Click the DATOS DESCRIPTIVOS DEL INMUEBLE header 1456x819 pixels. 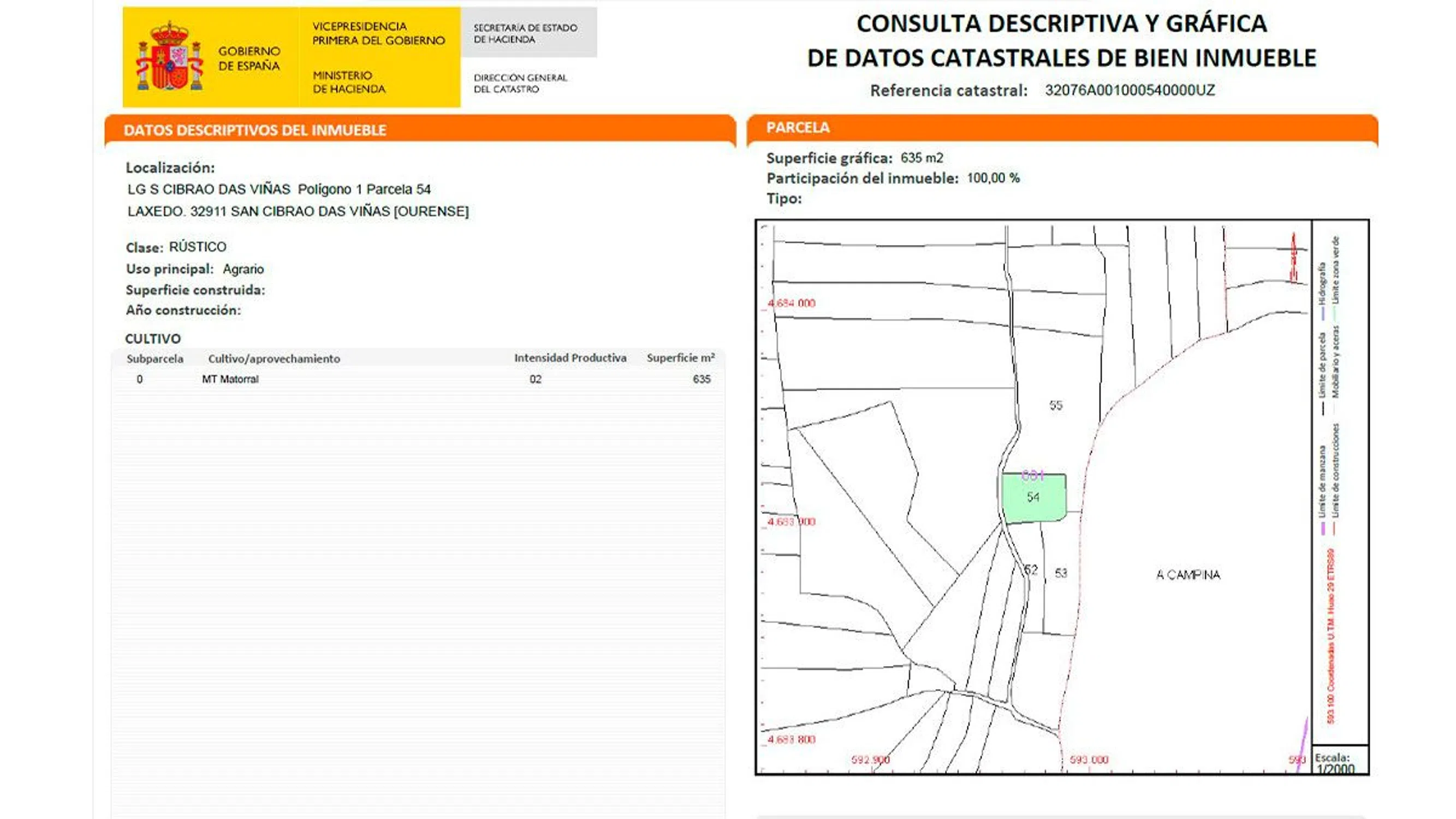click(255, 130)
